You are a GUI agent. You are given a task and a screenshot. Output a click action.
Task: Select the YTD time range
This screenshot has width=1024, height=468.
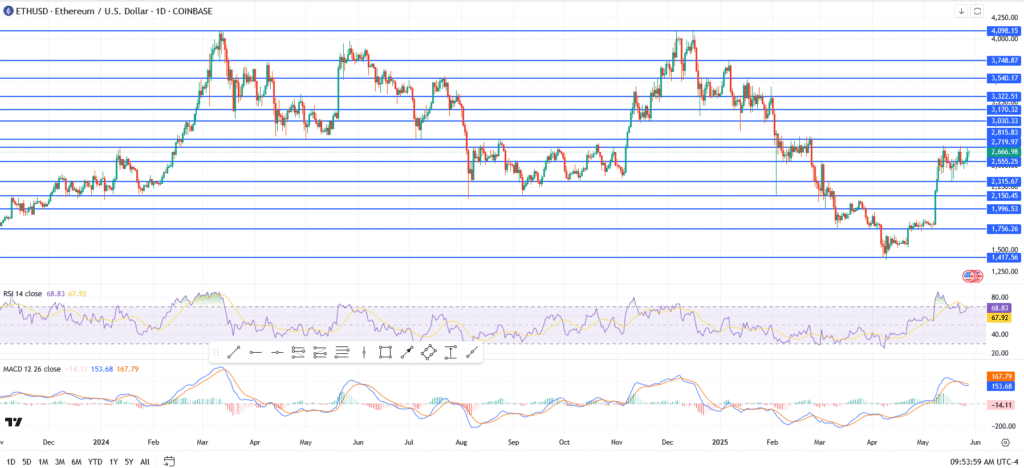tap(95, 461)
